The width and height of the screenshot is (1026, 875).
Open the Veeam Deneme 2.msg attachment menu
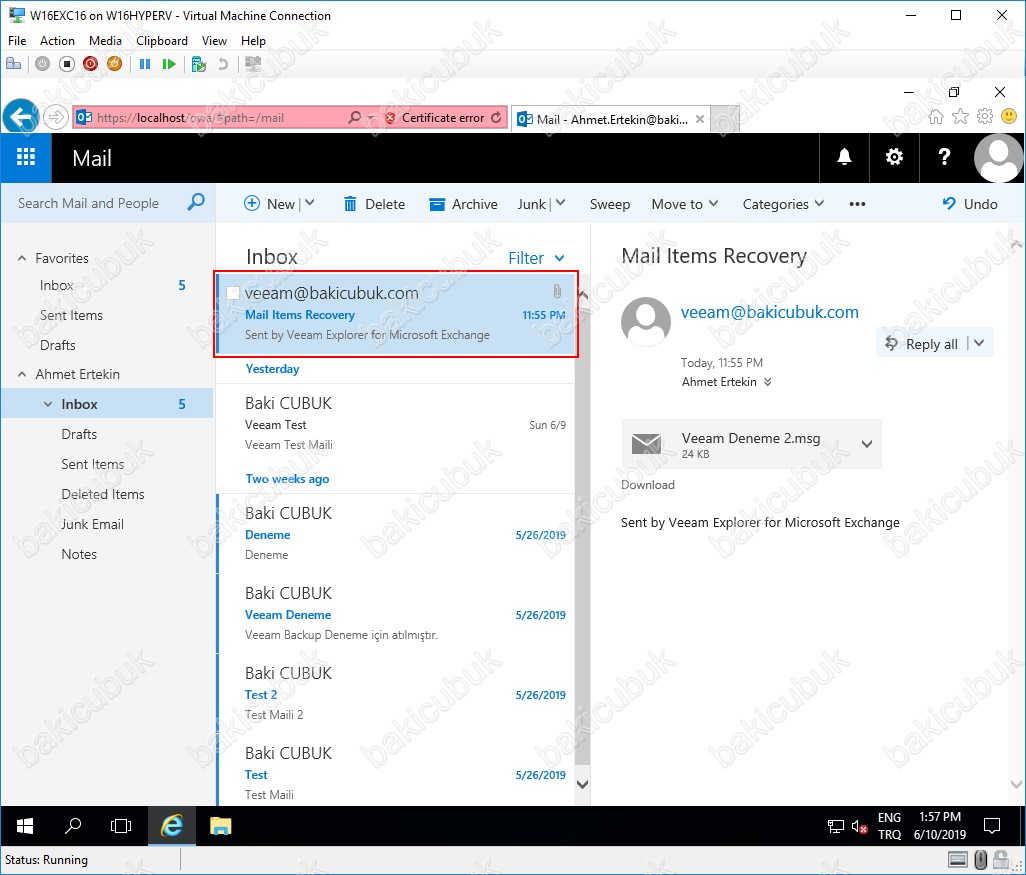(867, 444)
